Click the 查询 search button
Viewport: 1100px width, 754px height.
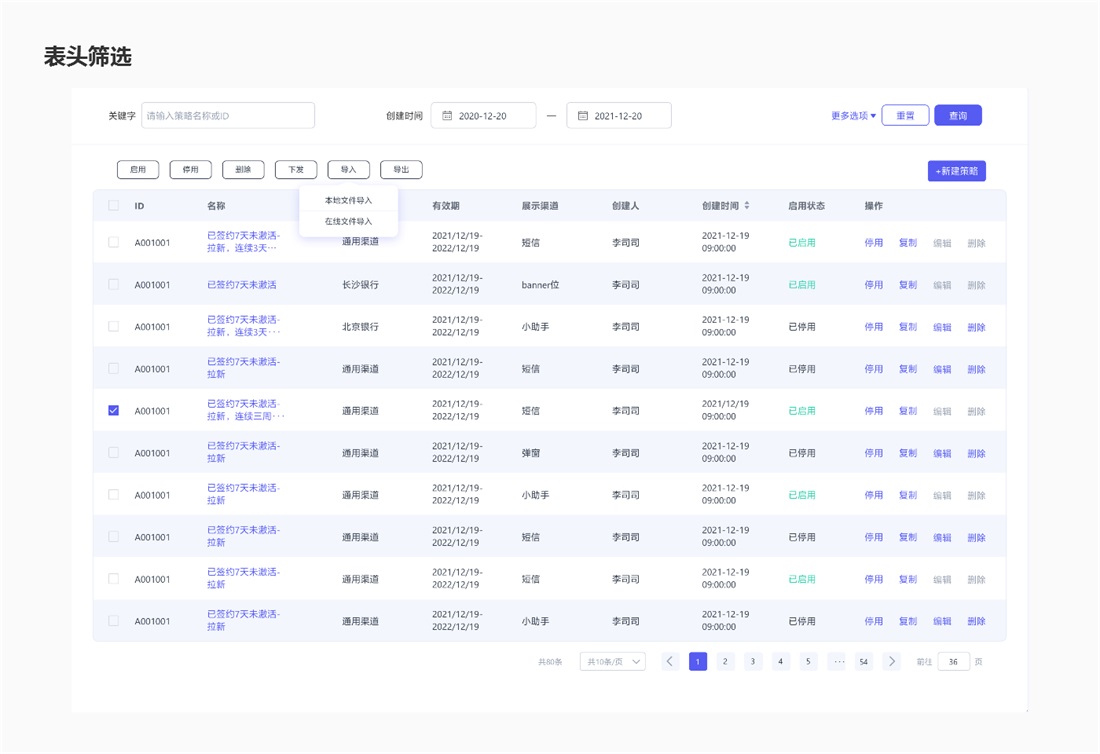[958, 115]
